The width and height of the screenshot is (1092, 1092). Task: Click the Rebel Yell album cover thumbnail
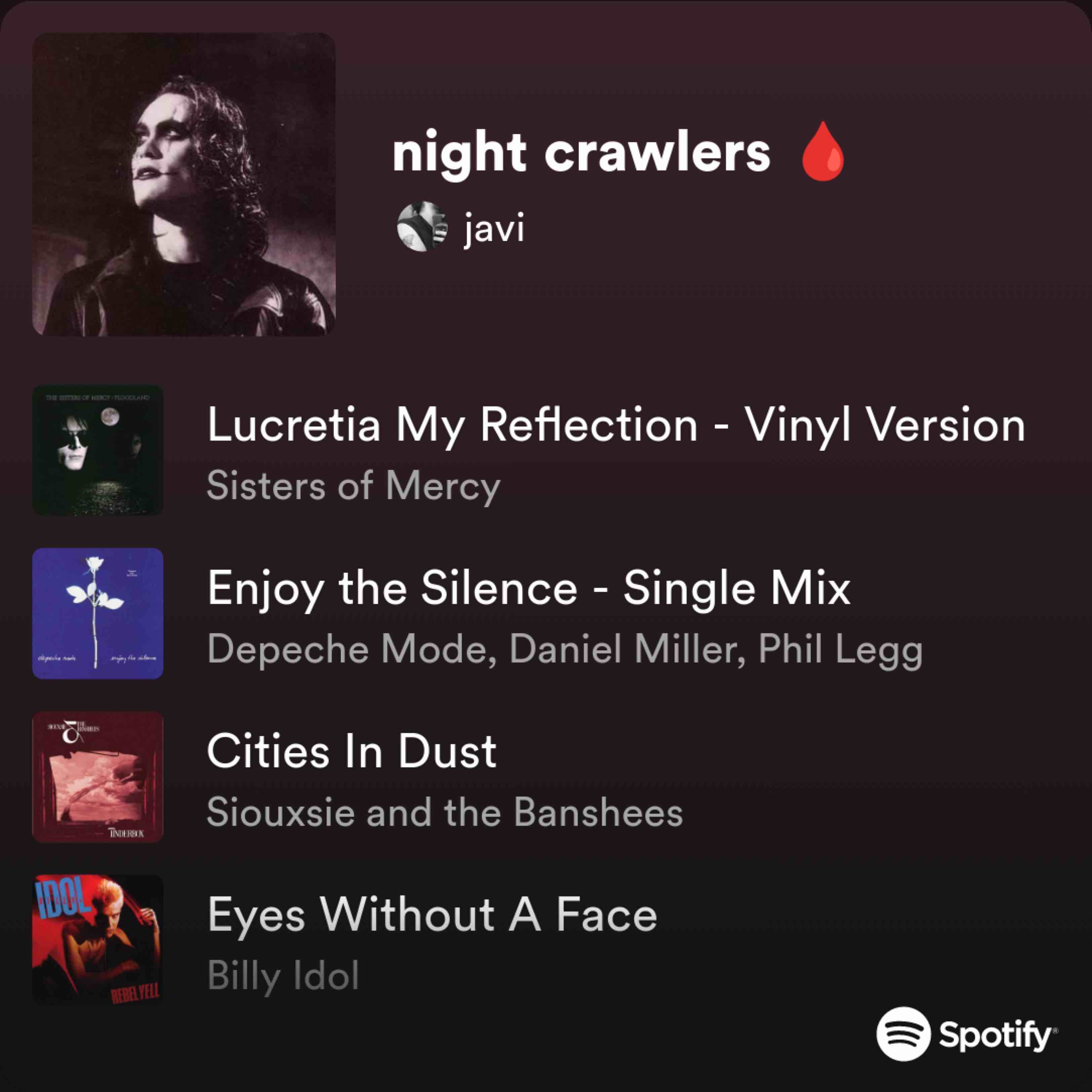click(x=98, y=940)
